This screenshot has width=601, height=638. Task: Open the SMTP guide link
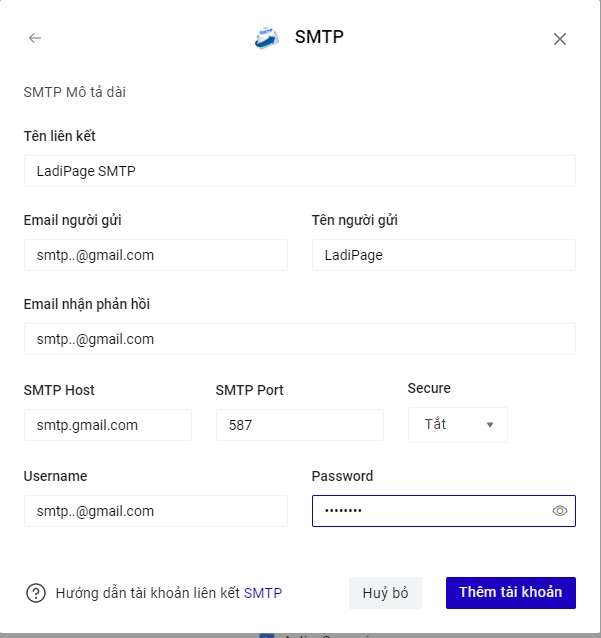(x=263, y=593)
